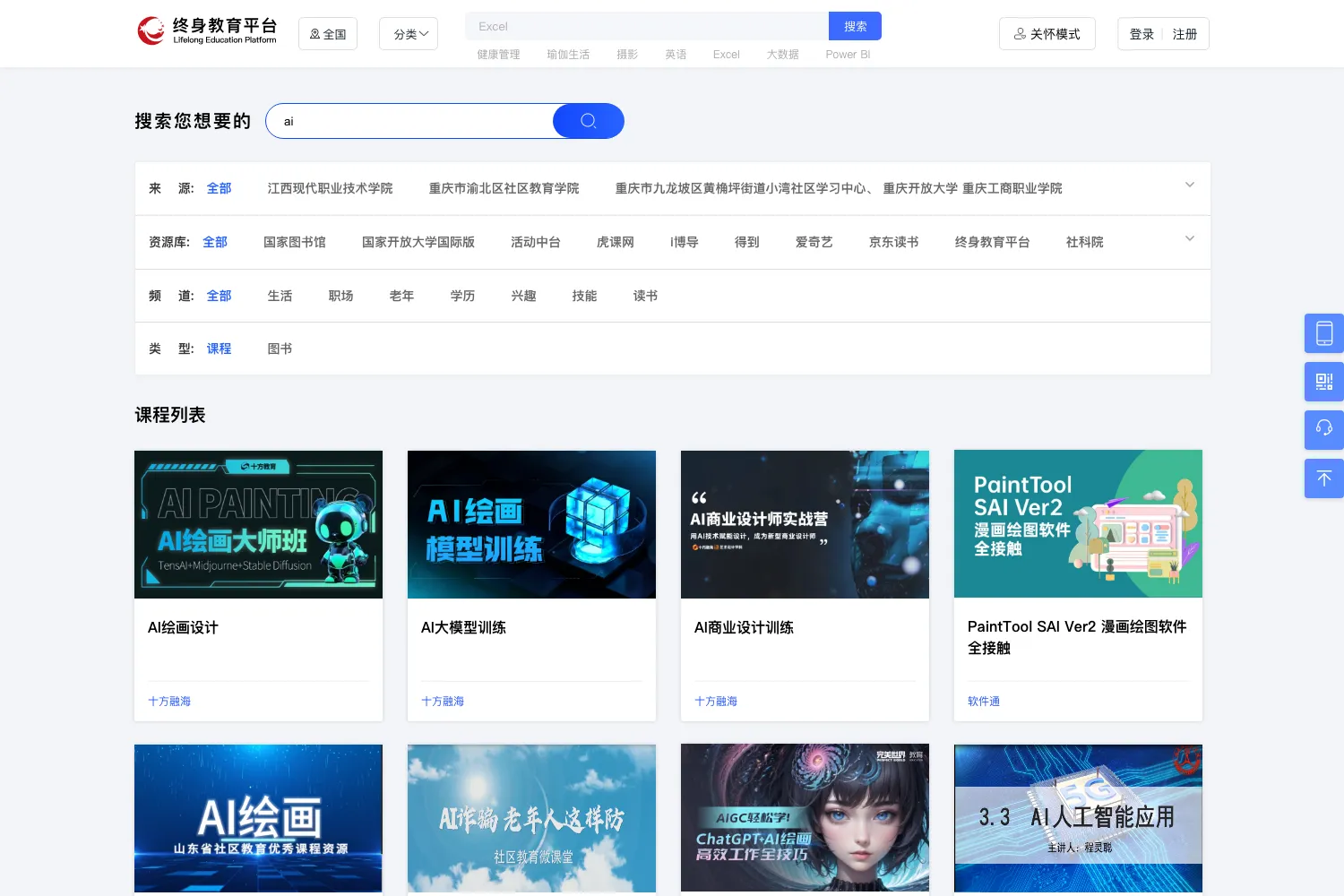Image resolution: width=1344 pixels, height=896 pixels.
Task: Open the mobile phone icon in sidebar
Action: point(1324,333)
